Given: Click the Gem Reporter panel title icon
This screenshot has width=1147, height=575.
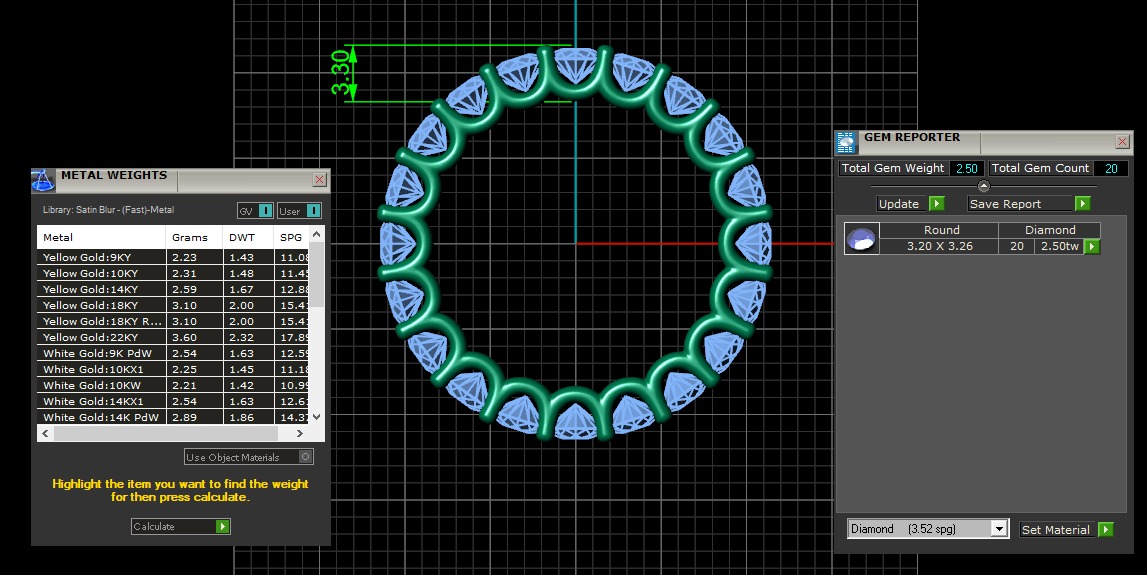Looking at the screenshot, I should pos(846,143).
